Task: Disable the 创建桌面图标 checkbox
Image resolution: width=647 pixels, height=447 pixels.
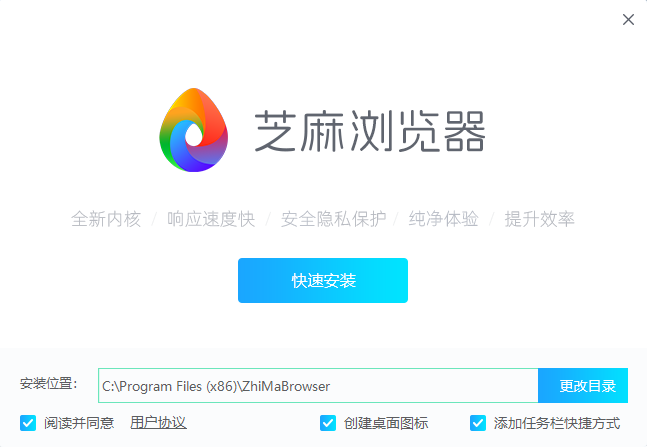Action: point(328,423)
